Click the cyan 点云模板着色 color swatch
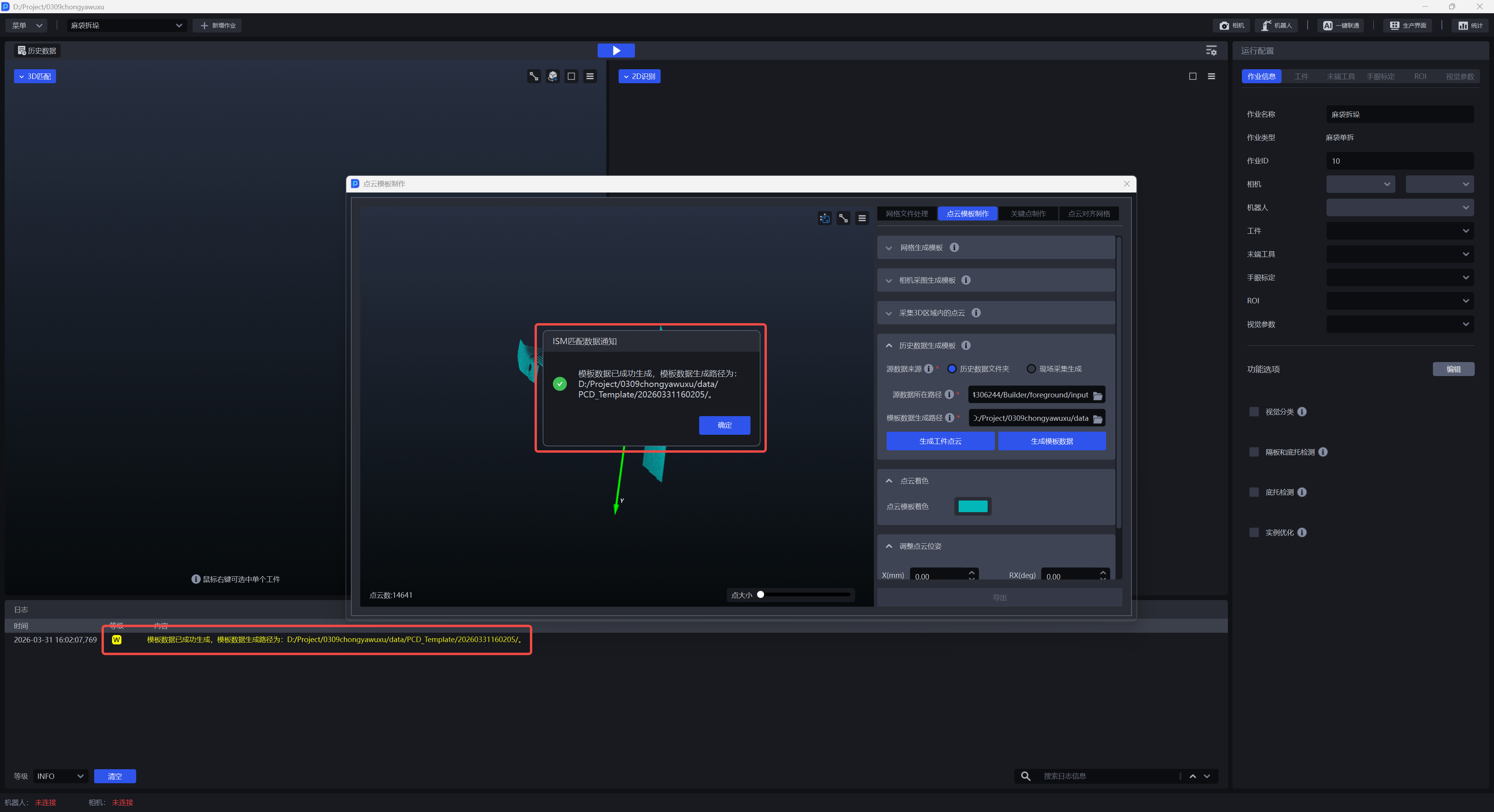 point(973,506)
